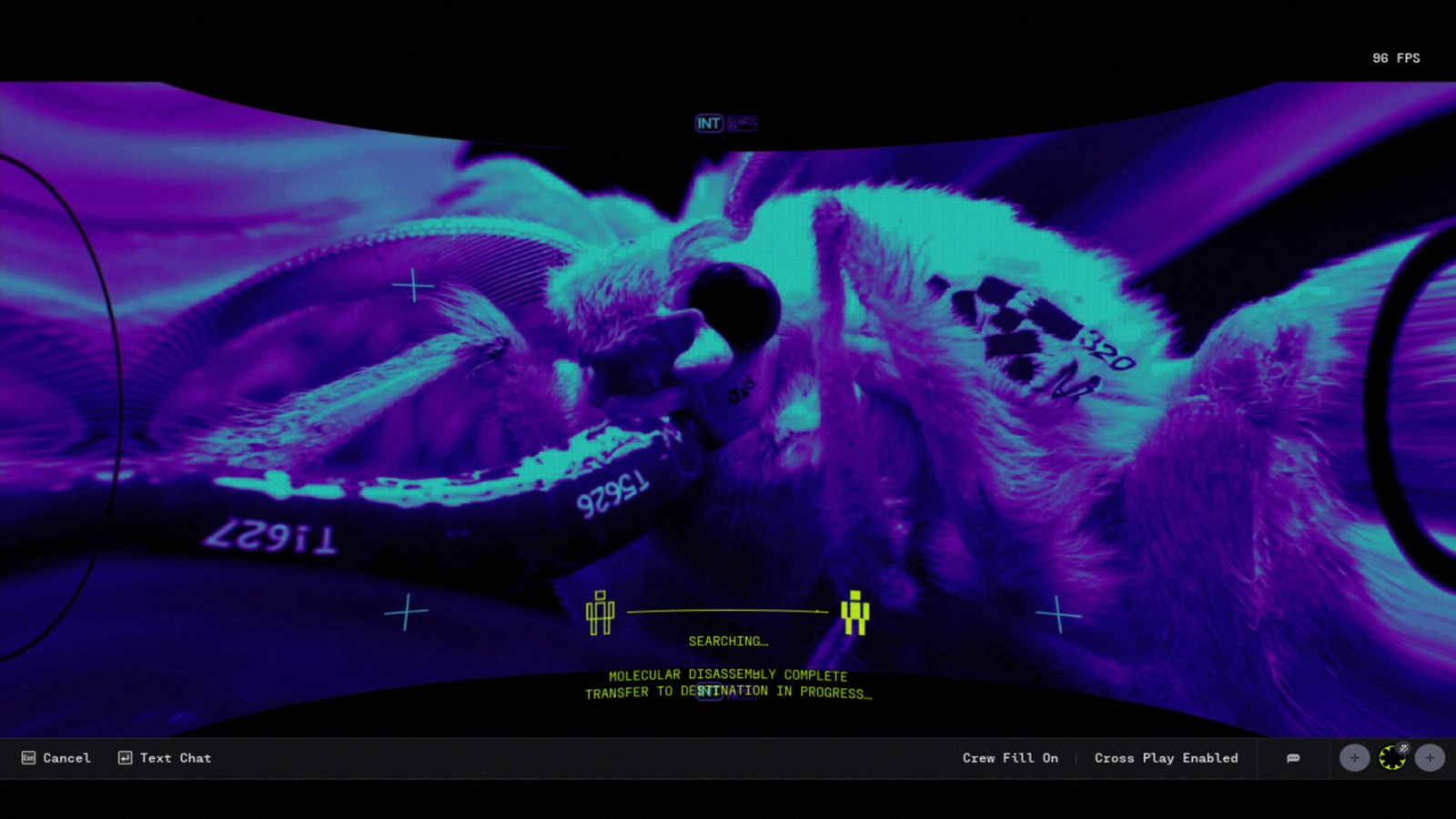
Task: Open the chat speech bubble icon
Action: (x=1293, y=758)
